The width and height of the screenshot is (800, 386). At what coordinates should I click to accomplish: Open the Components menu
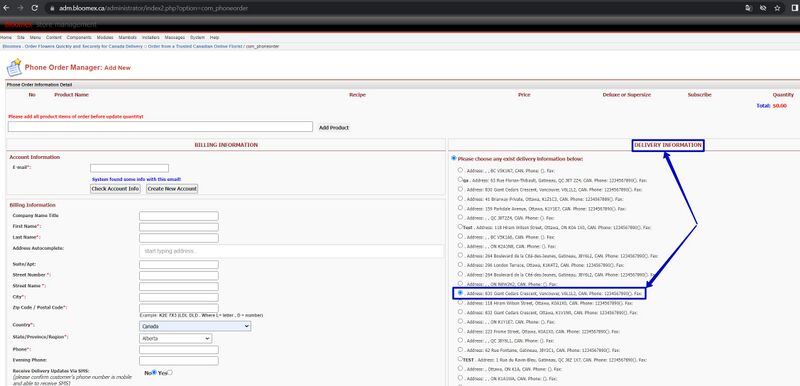point(79,38)
